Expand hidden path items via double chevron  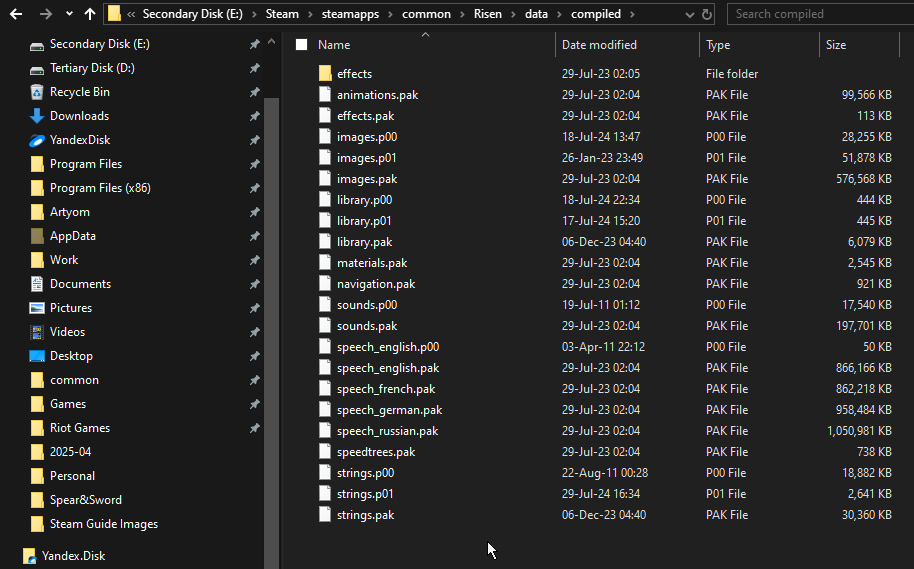(131, 14)
